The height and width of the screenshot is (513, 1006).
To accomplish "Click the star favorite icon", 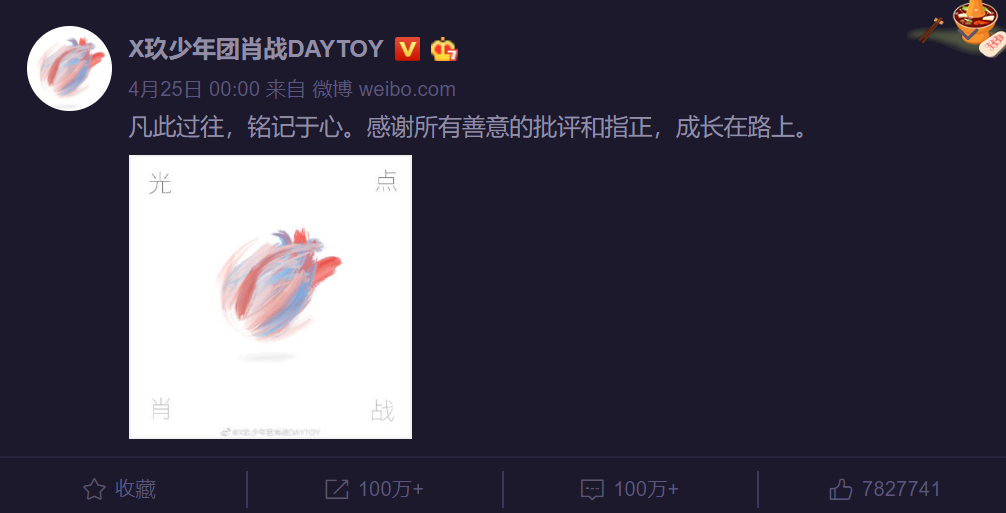I will [94, 490].
